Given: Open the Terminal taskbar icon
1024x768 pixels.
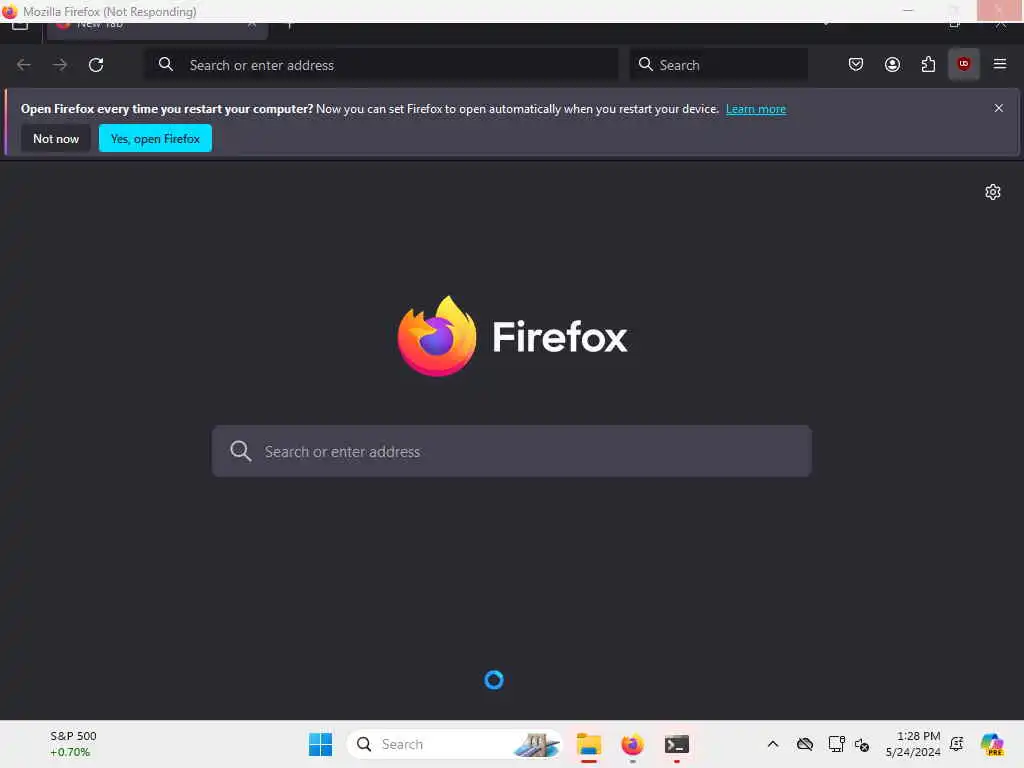Looking at the screenshot, I should [677, 744].
